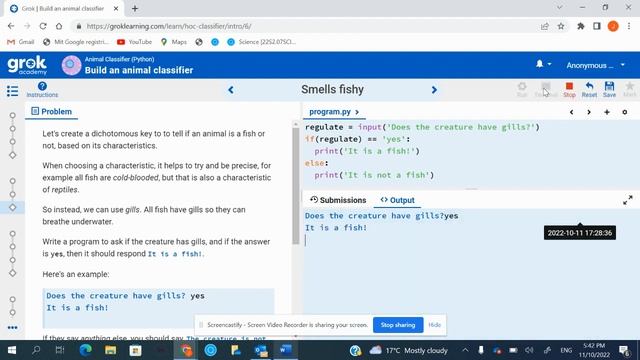640x360 pixels.
Task: Open browser extensions puzzle icon
Action: 580,26
